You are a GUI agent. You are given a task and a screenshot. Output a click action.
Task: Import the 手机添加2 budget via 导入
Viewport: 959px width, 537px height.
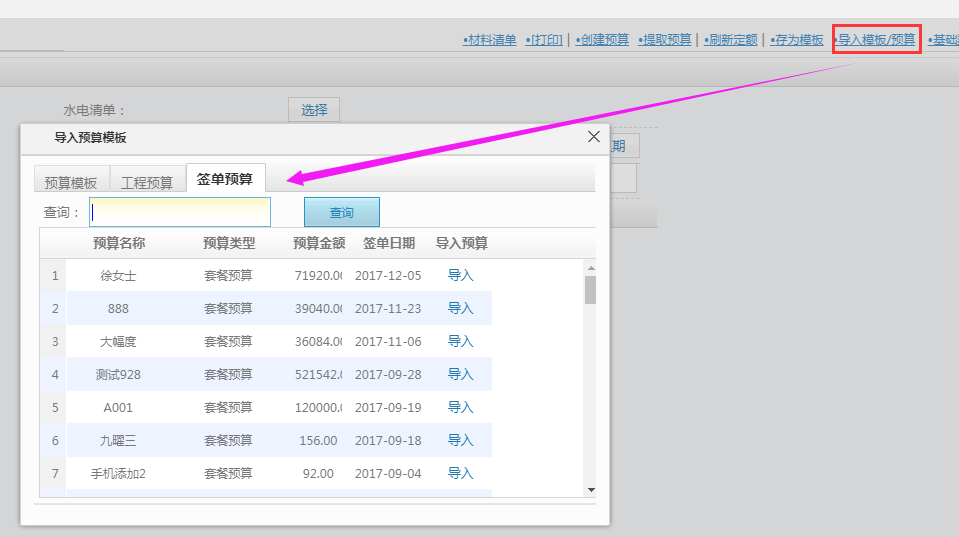tap(461, 473)
